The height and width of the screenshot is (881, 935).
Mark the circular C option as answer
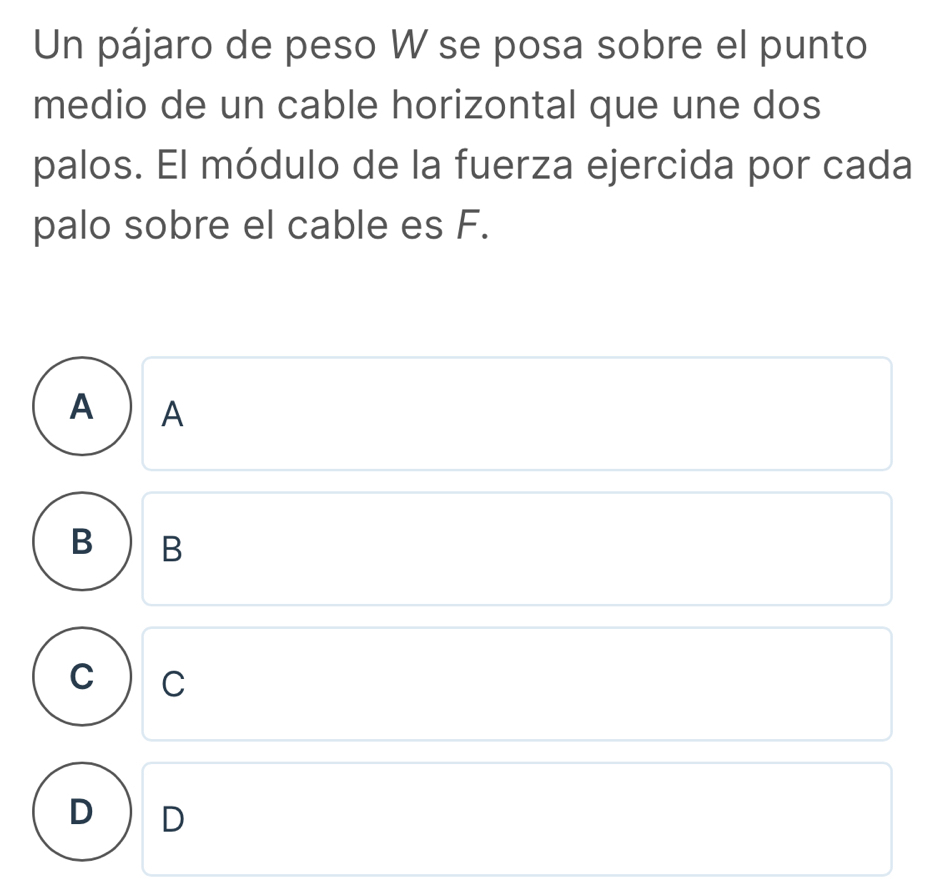pos(82,676)
